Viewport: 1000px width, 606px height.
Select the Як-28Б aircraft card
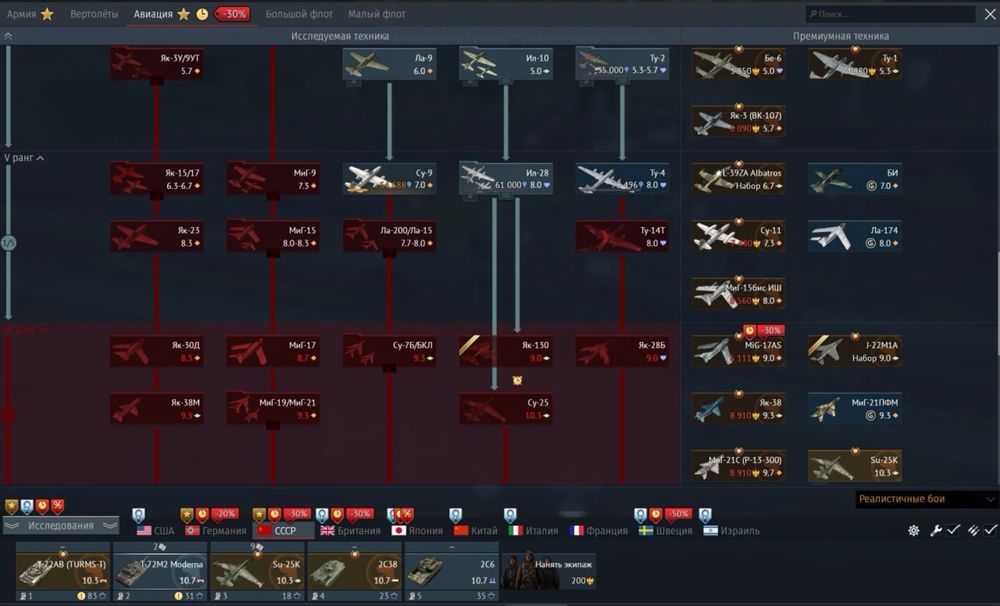622,351
